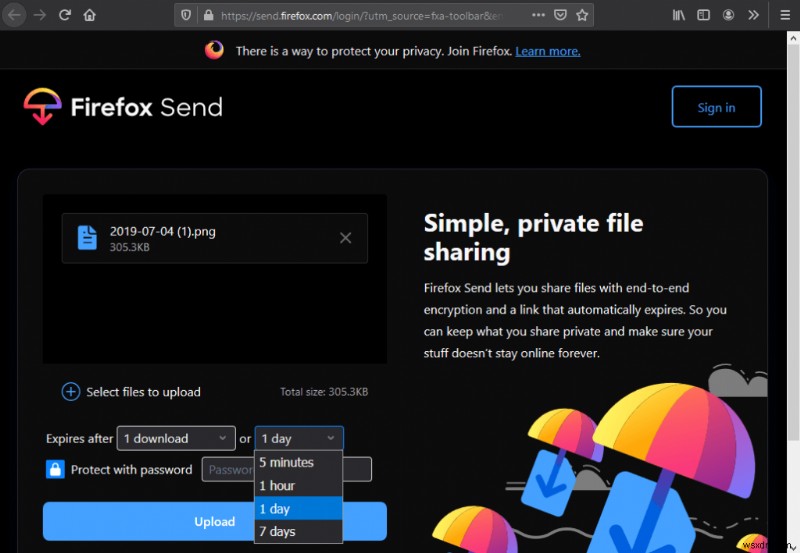Open the browser home page icon
Viewport: 800px width, 553px height.
click(x=89, y=15)
